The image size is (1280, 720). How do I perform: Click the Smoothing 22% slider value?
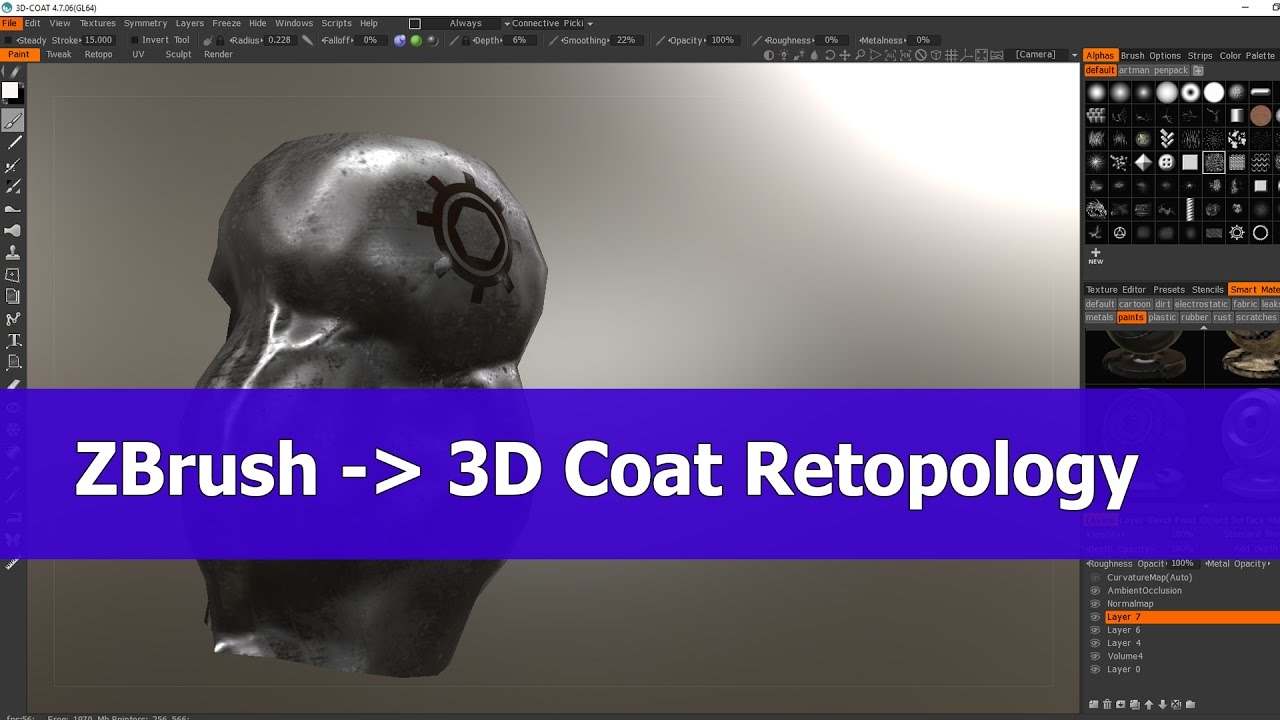(626, 40)
